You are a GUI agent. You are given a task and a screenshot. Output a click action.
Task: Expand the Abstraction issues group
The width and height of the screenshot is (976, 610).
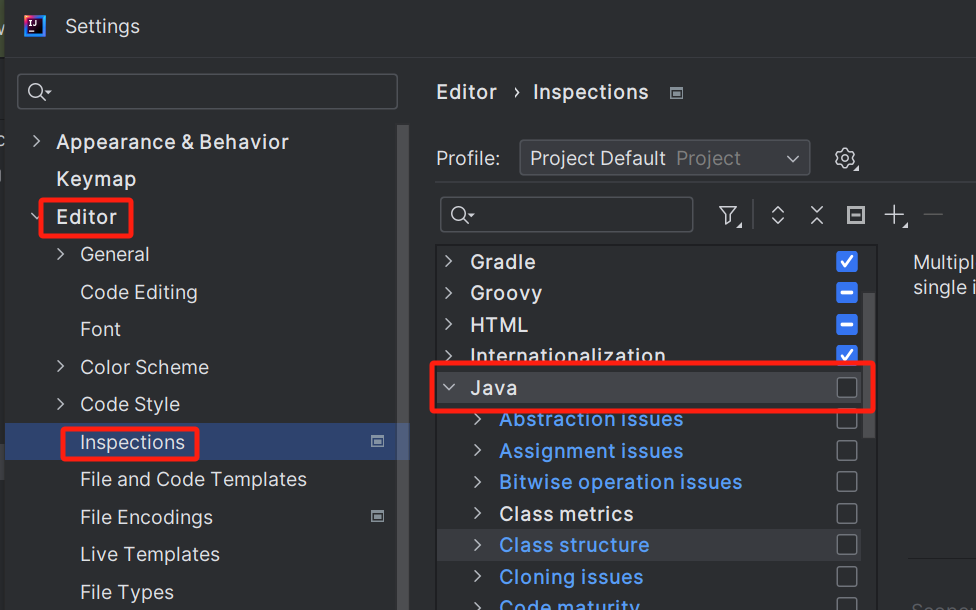pyautogui.click(x=478, y=420)
